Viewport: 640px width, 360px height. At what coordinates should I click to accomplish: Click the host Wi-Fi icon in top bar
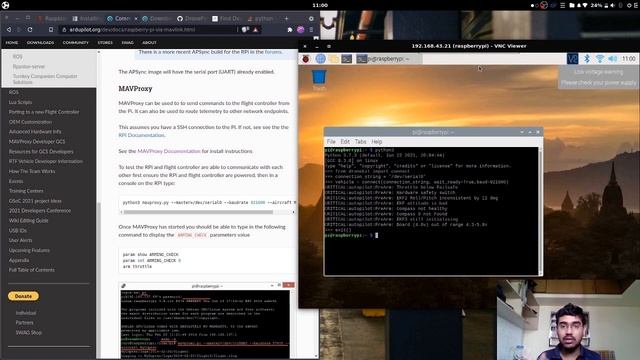(x=585, y=5)
